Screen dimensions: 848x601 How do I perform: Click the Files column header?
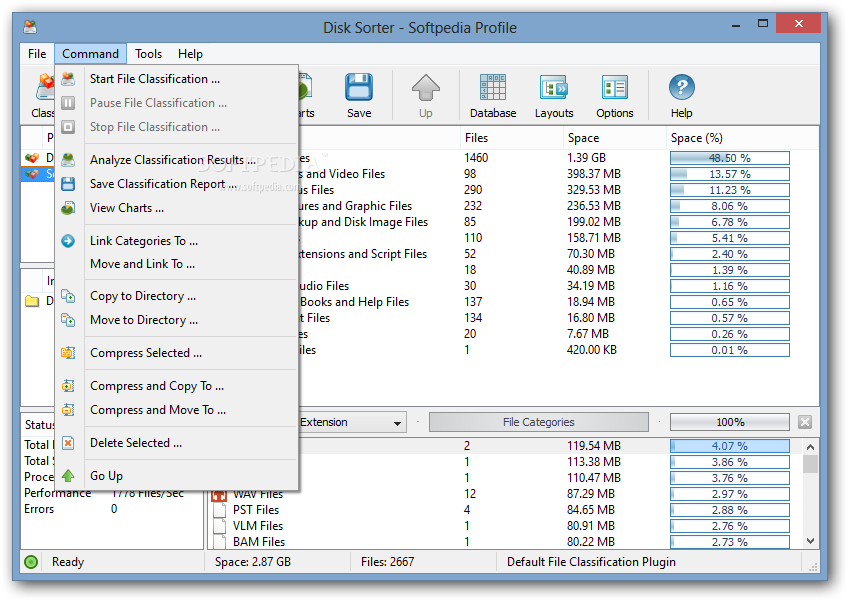tap(511, 138)
